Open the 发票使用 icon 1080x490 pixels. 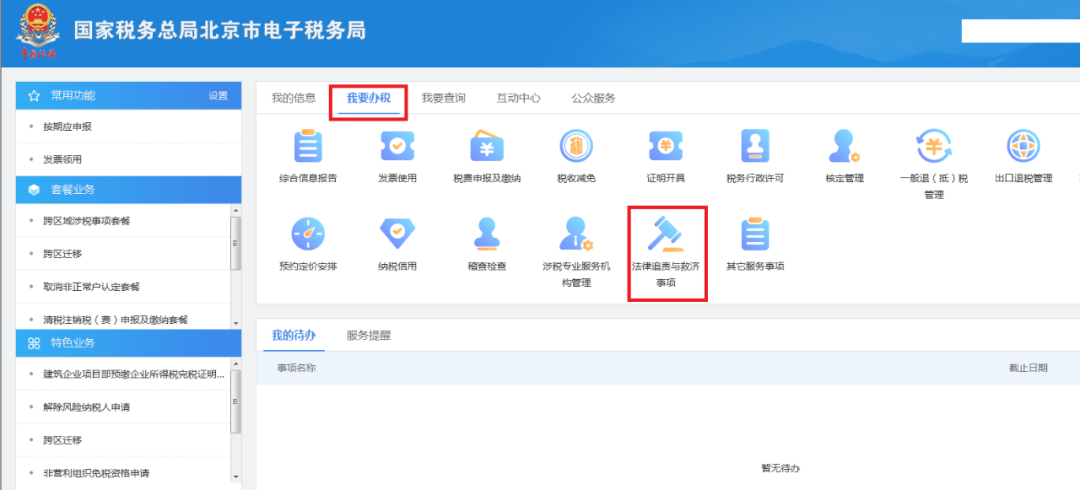click(397, 146)
